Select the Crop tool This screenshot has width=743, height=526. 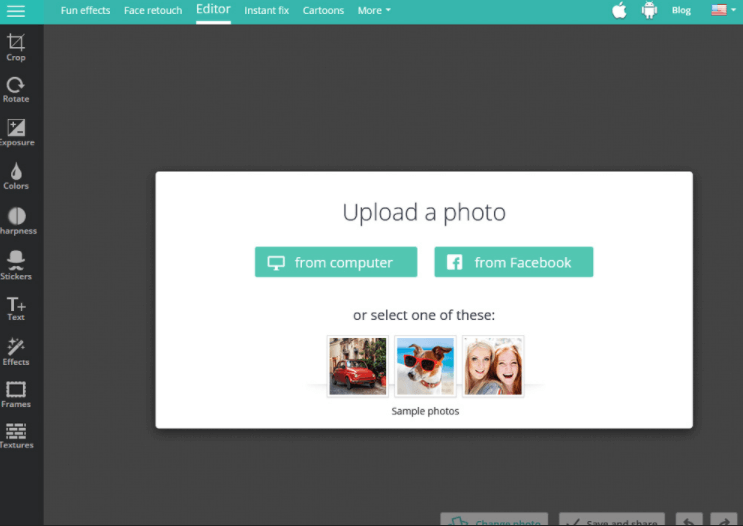16,47
